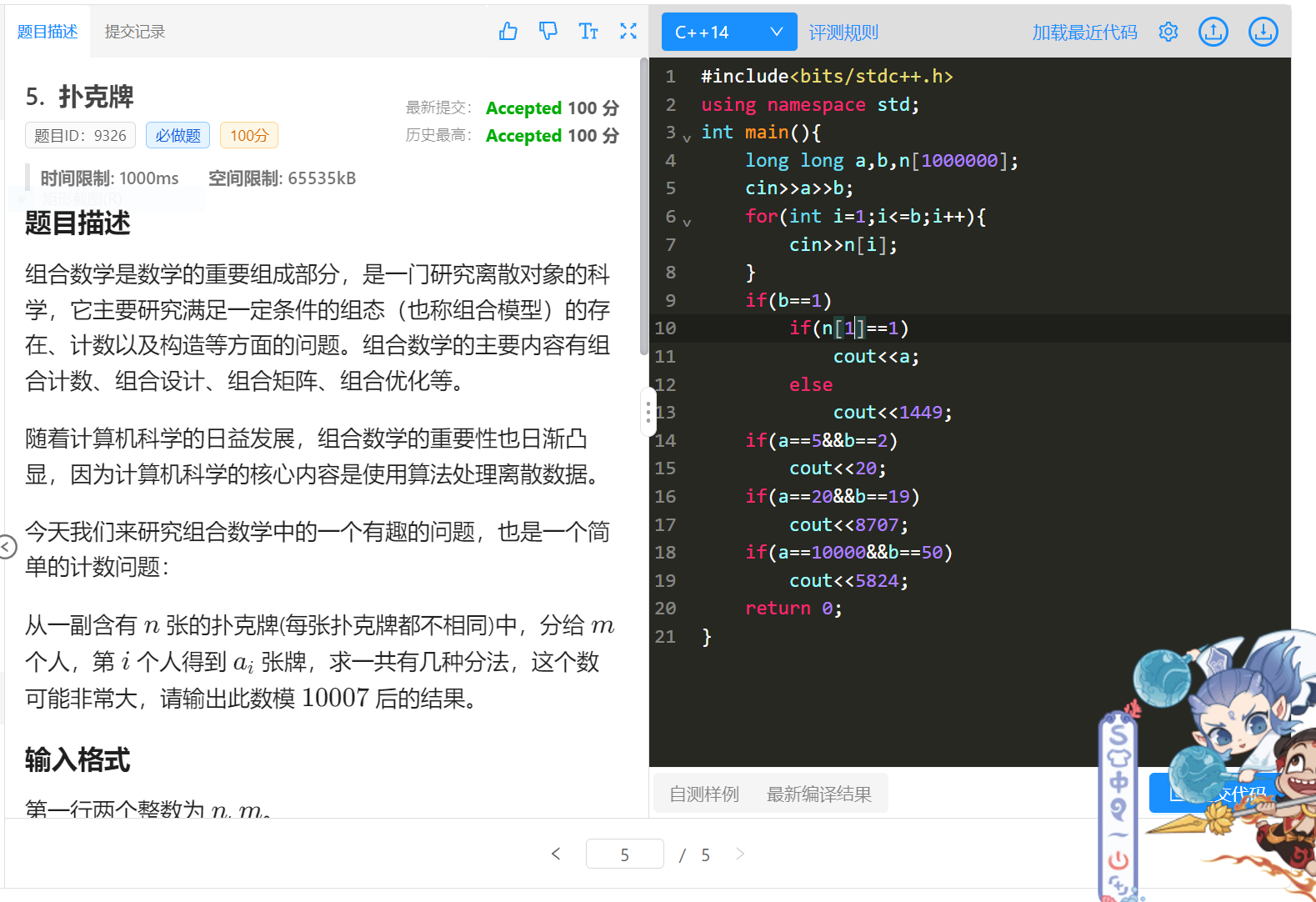The width and height of the screenshot is (1316, 902).
Task: Click the 题目ID: 9326 label
Action: pyautogui.click(x=80, y=135)
